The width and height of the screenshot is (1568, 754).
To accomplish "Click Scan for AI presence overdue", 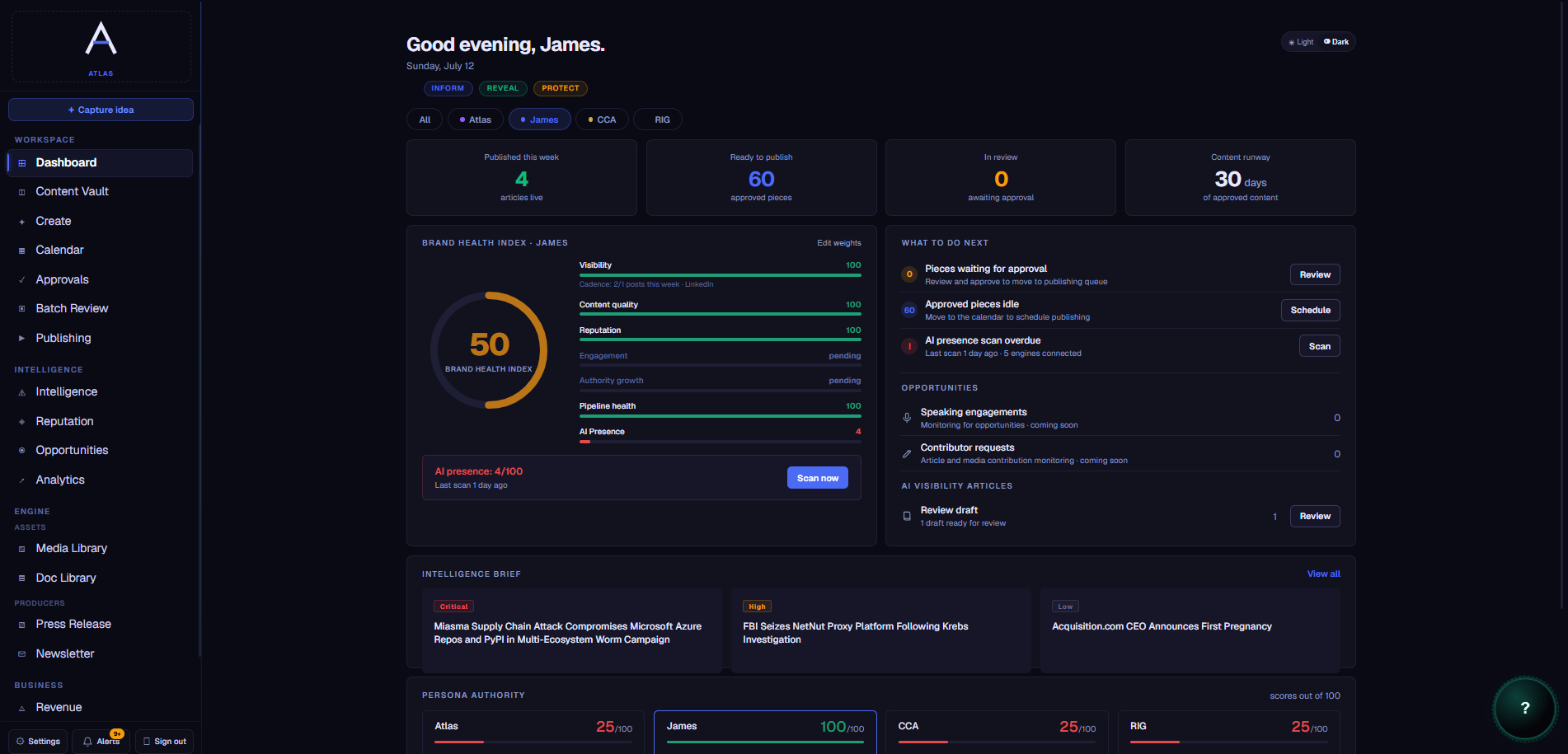I will [1320, 346].
